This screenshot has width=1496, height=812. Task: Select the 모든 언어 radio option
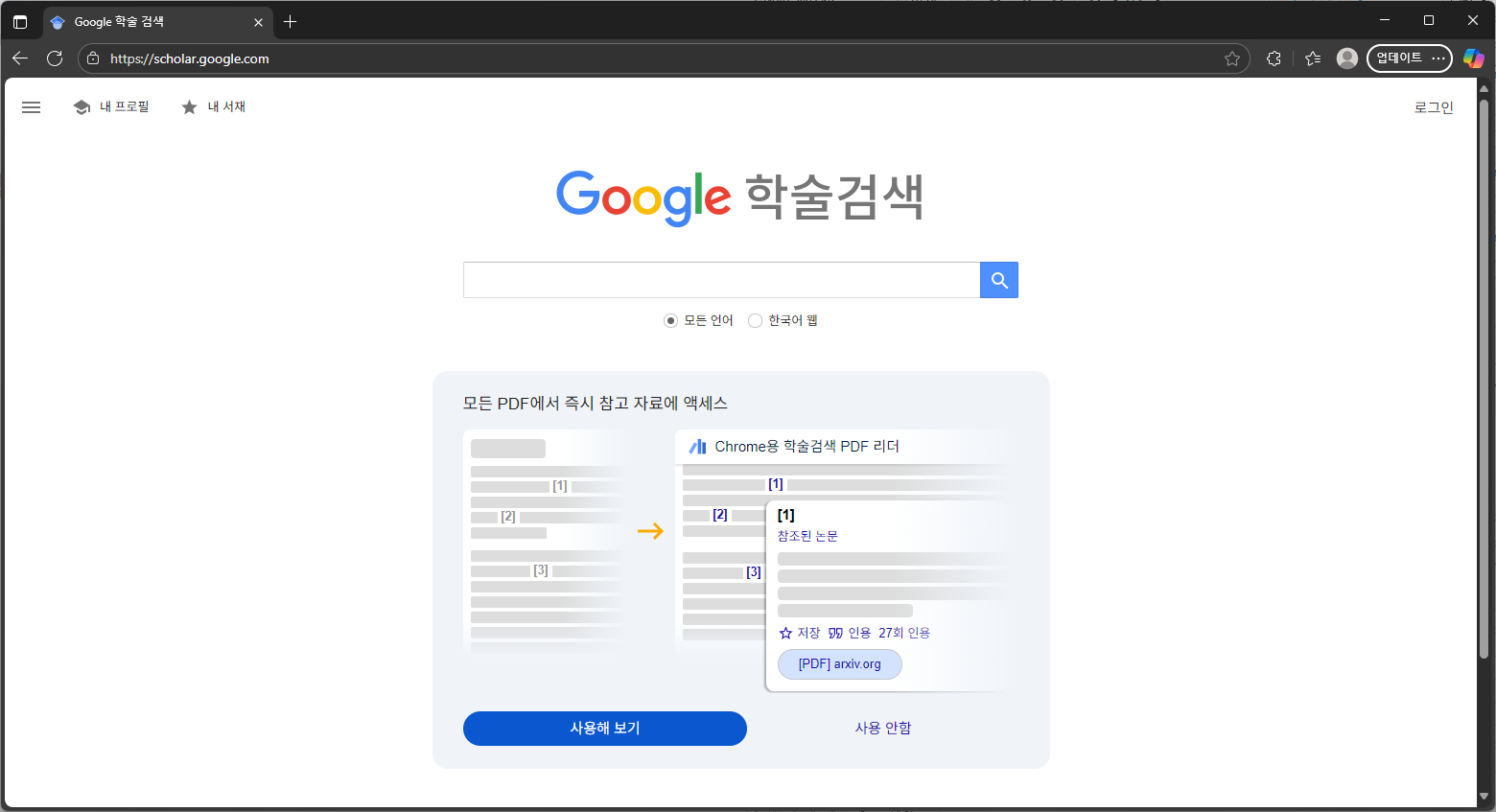click(670, 320)
